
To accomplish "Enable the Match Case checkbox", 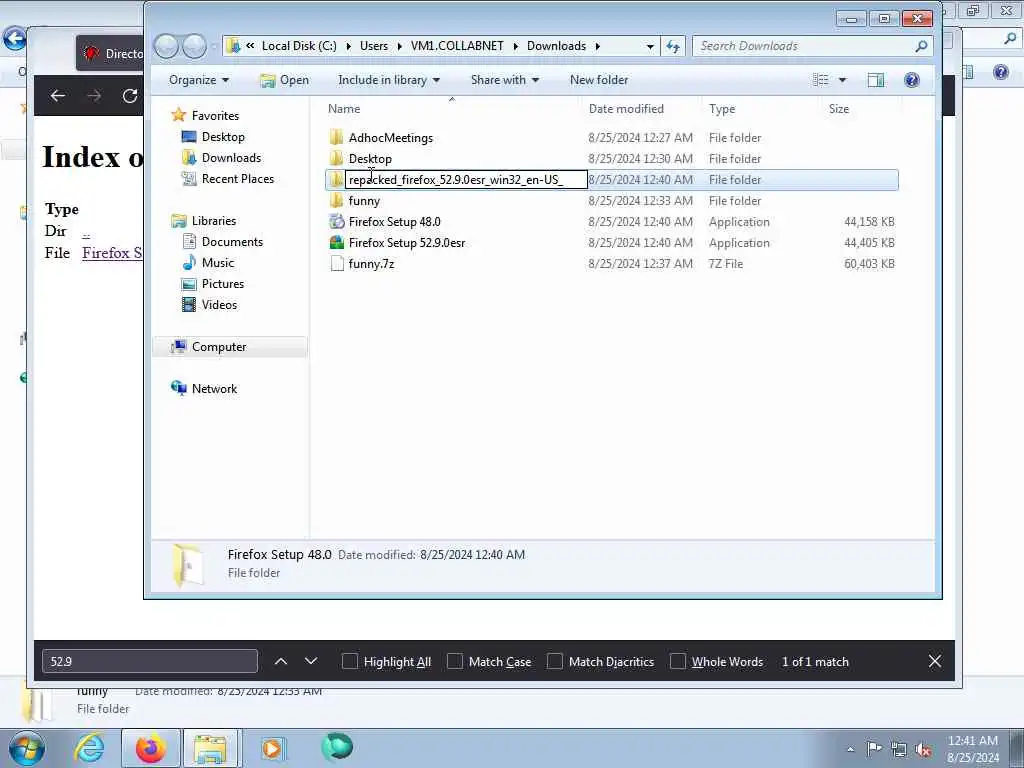I will [x=455, y=662].
